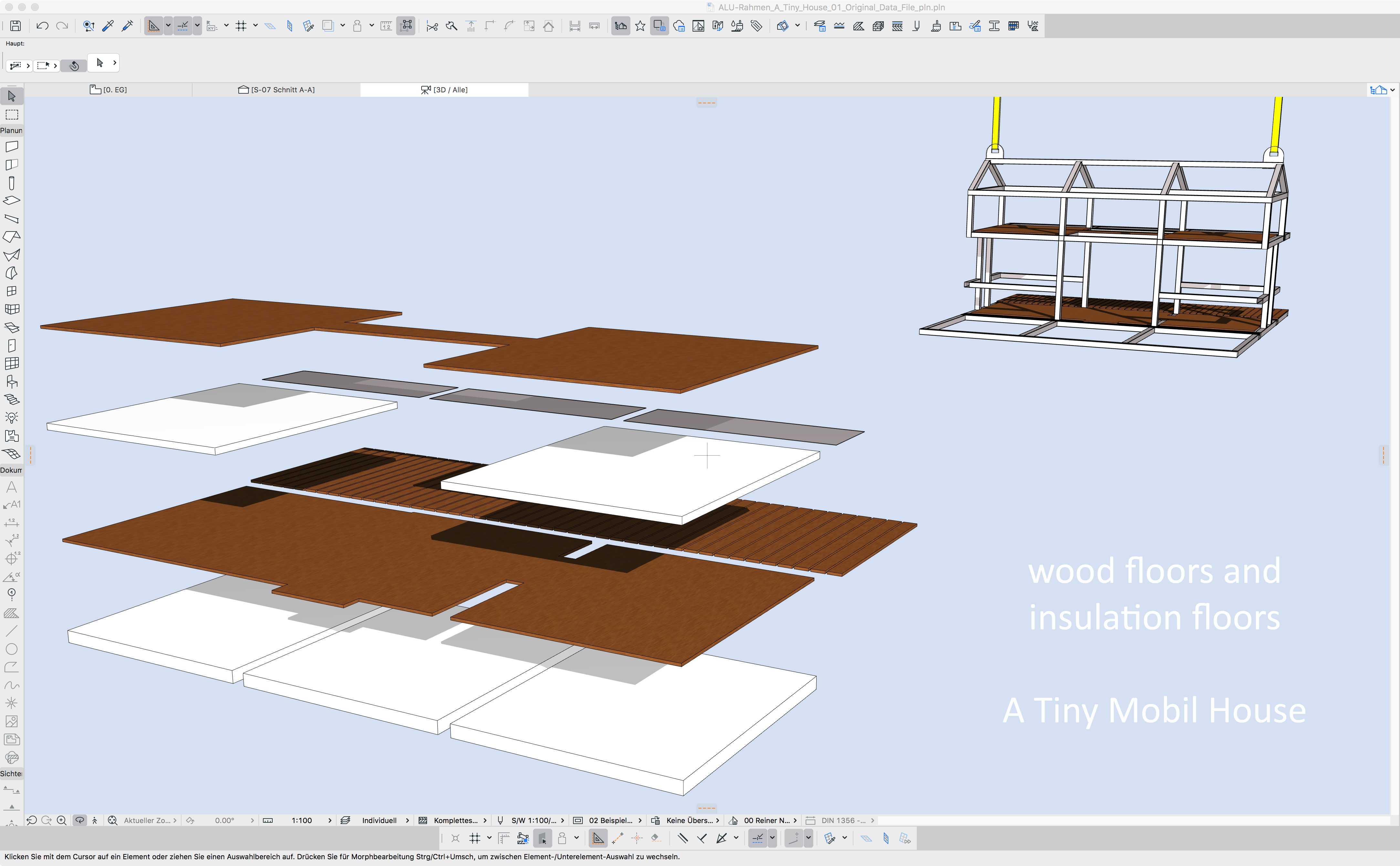Screen dimensions: 1400x866
Task: Select the text tool in toolbox
Action: [11, 487]
